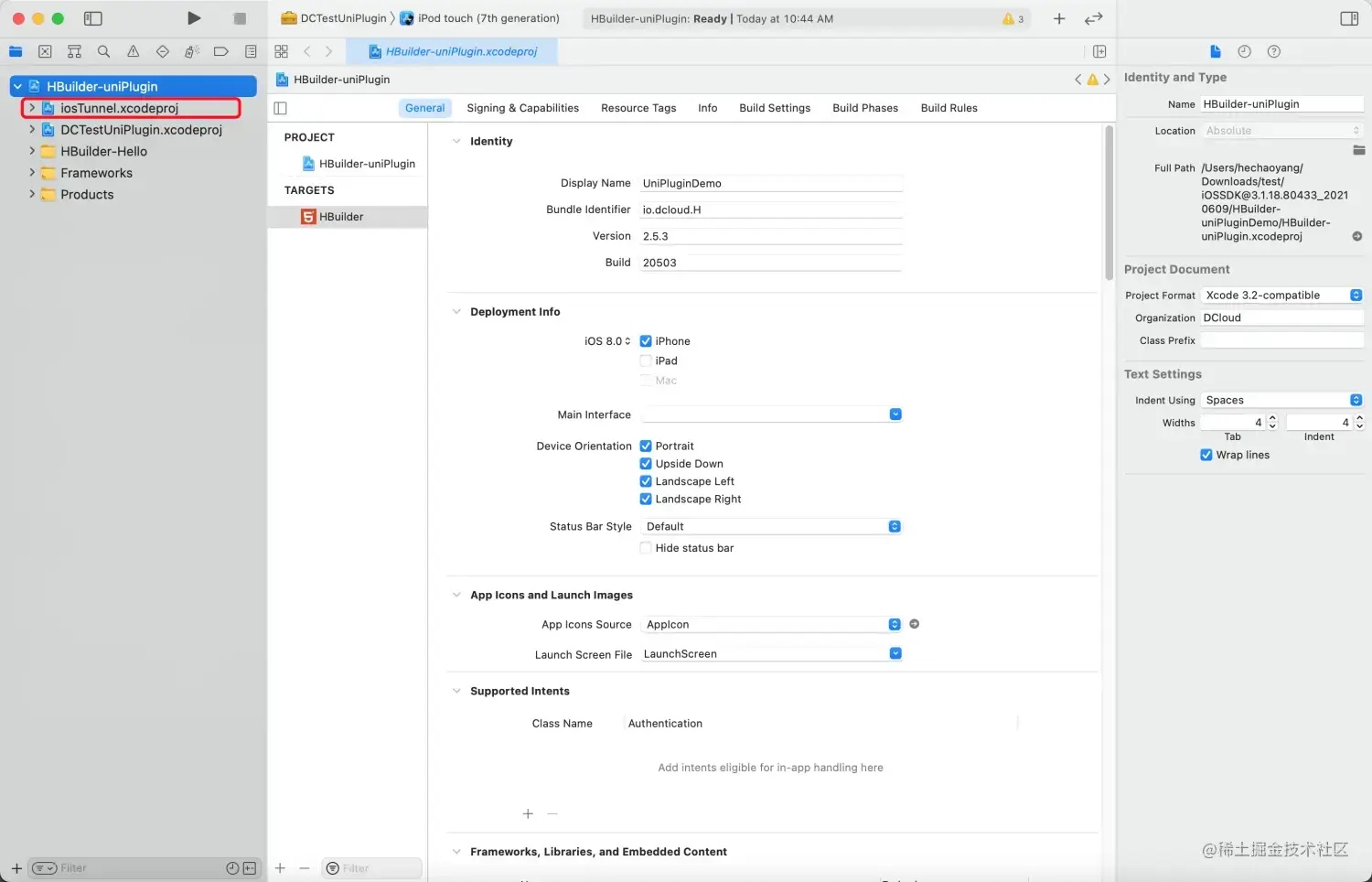This screenshot has height=882, width=1372.
Task: Collapse the HBuilder-uniPlugin project tree
Action: 17,86
